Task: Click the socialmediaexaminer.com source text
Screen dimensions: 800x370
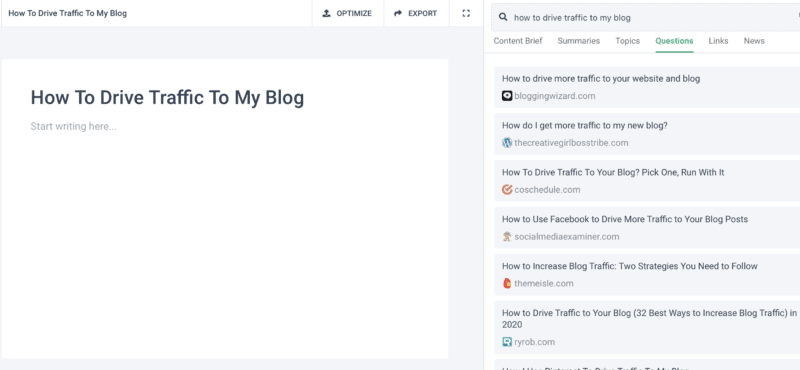Action: click(x=567, y=237)
